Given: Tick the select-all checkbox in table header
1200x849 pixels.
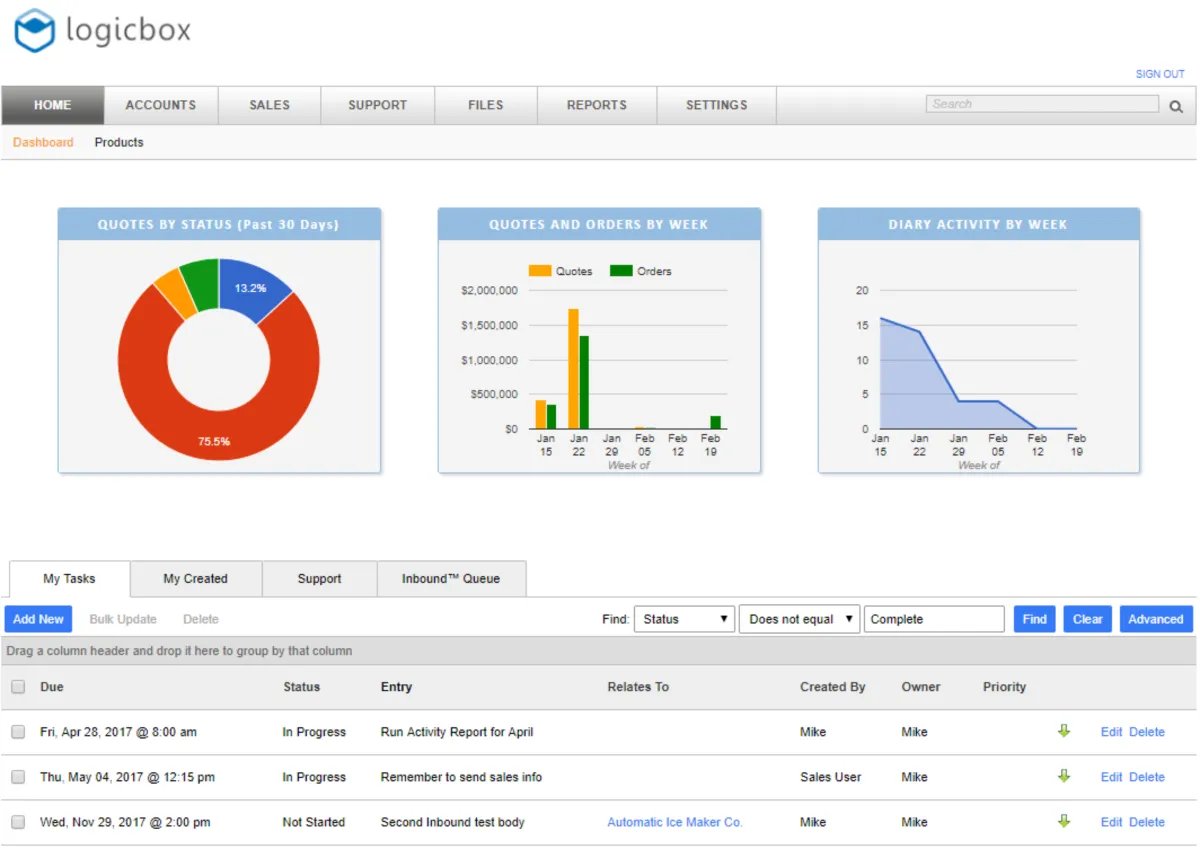Looking at the screenshot, I should pos(18,687).
